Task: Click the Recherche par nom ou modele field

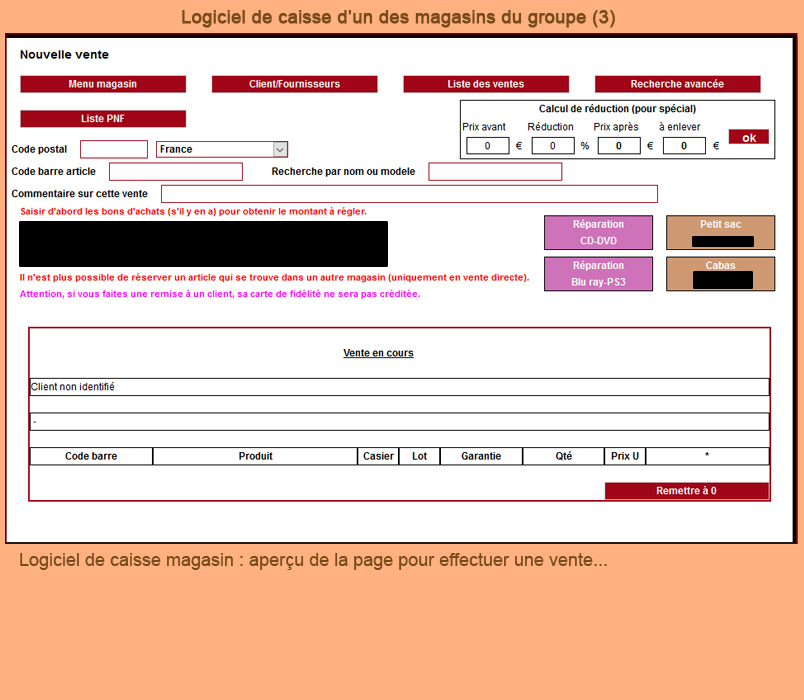Action: [495, 172]
